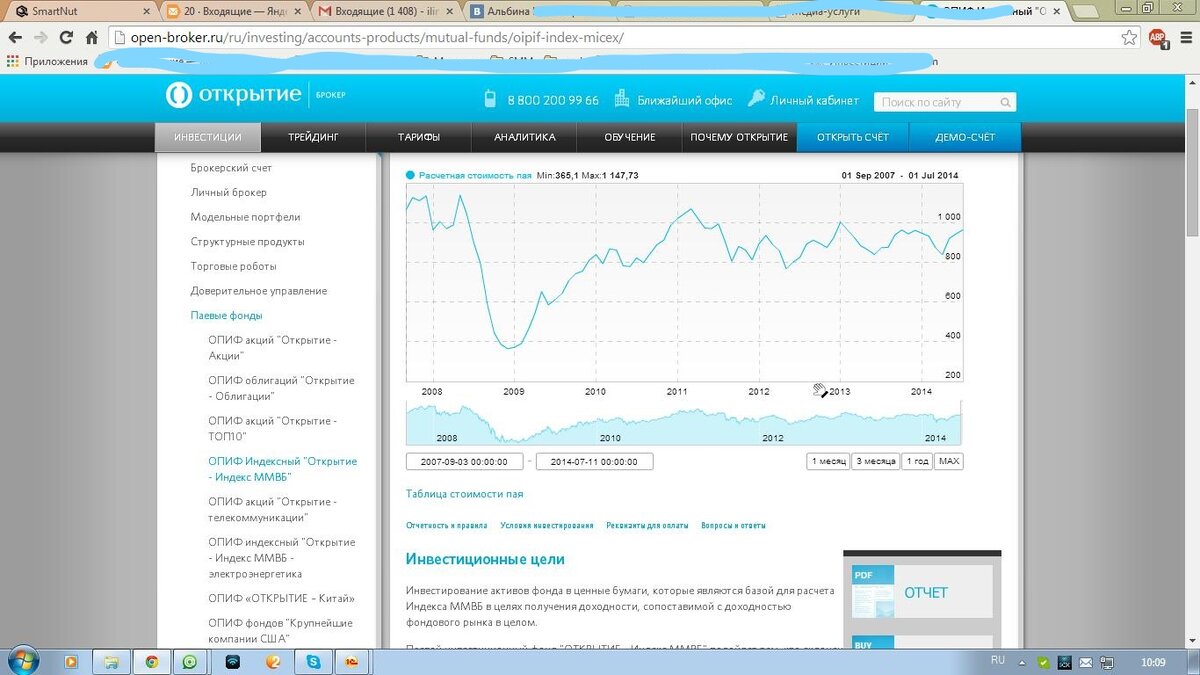This screenshot has height=675, width=1200.
Task: Click the ДЕМО-СЧЁТ button
Action: (965, 137)
